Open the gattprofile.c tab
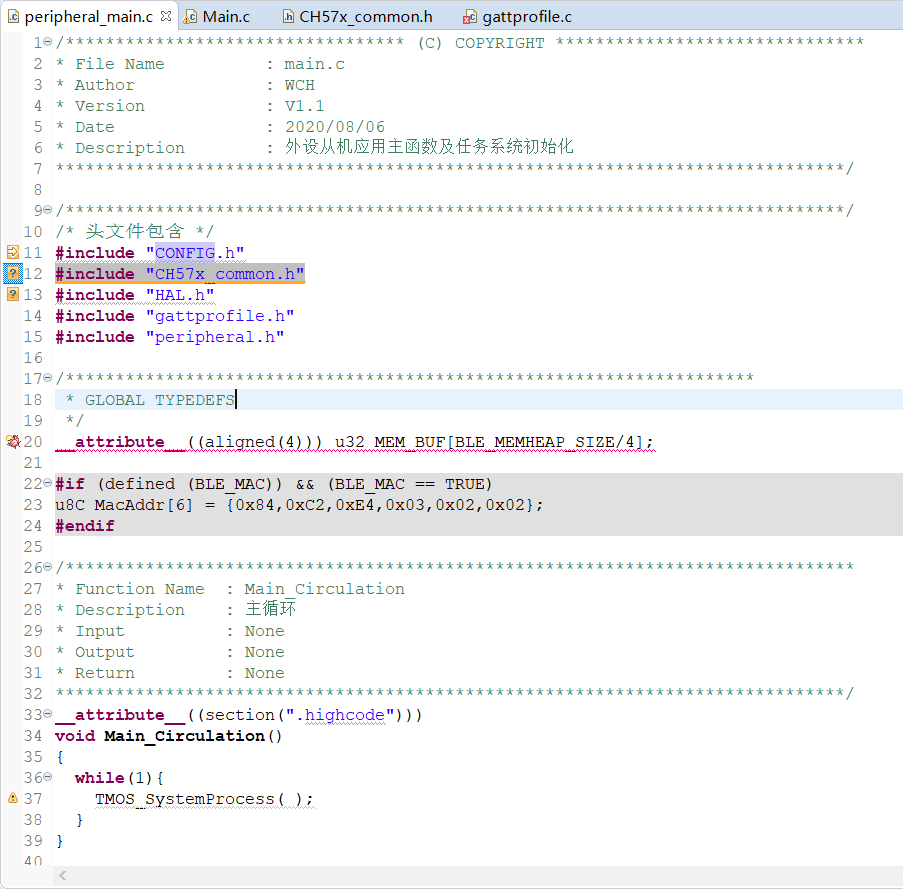 point(527,17)
